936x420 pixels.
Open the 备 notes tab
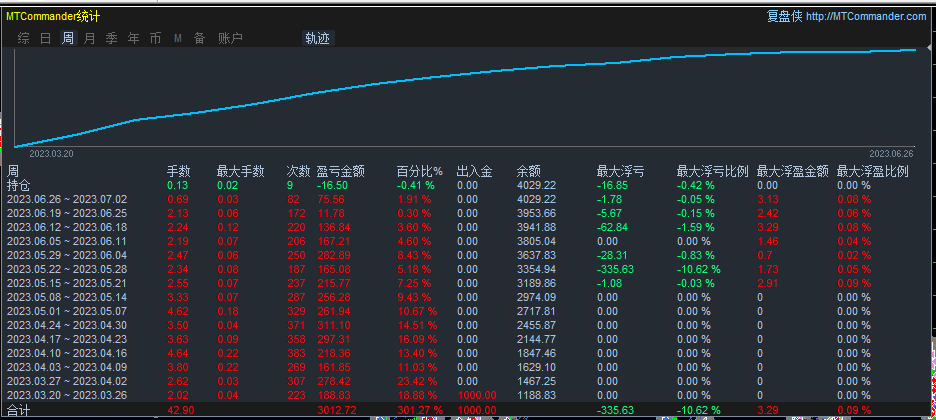click(x=199, y=39)
